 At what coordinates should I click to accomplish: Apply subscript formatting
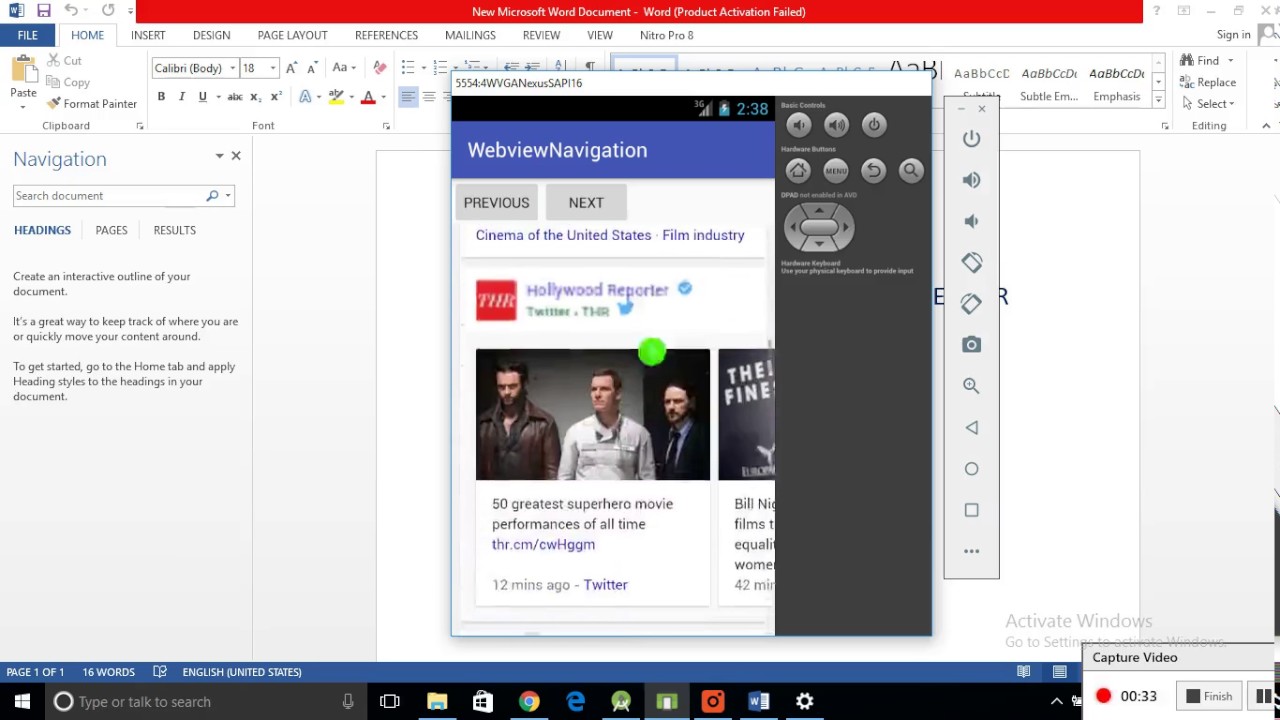tap(255, 97)
